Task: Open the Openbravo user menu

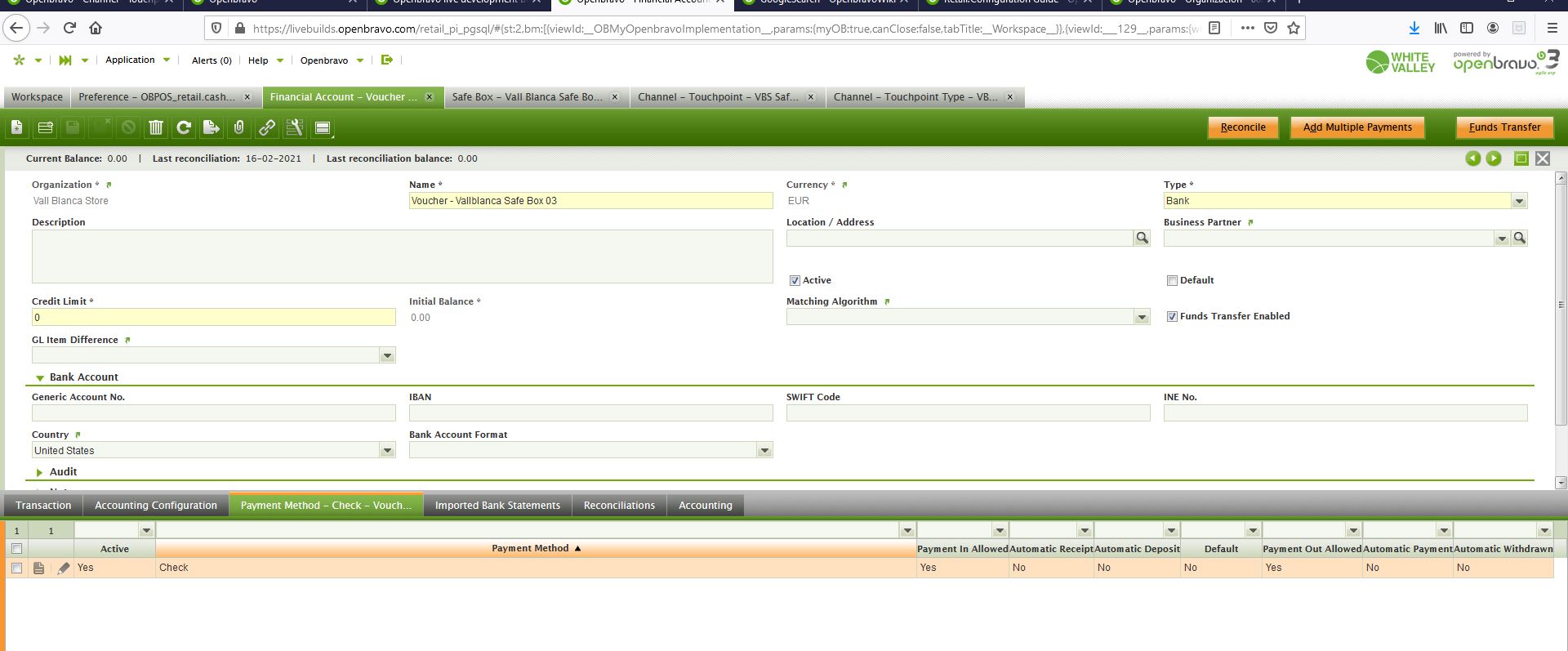Action: [x=332, y=60]
